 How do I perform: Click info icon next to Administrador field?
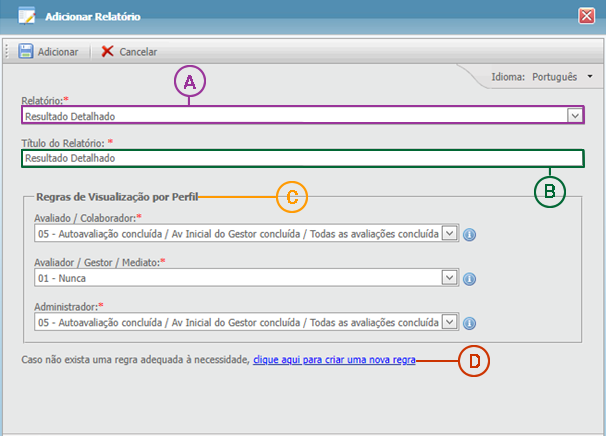pyautogui.click(x=468, y=323)
